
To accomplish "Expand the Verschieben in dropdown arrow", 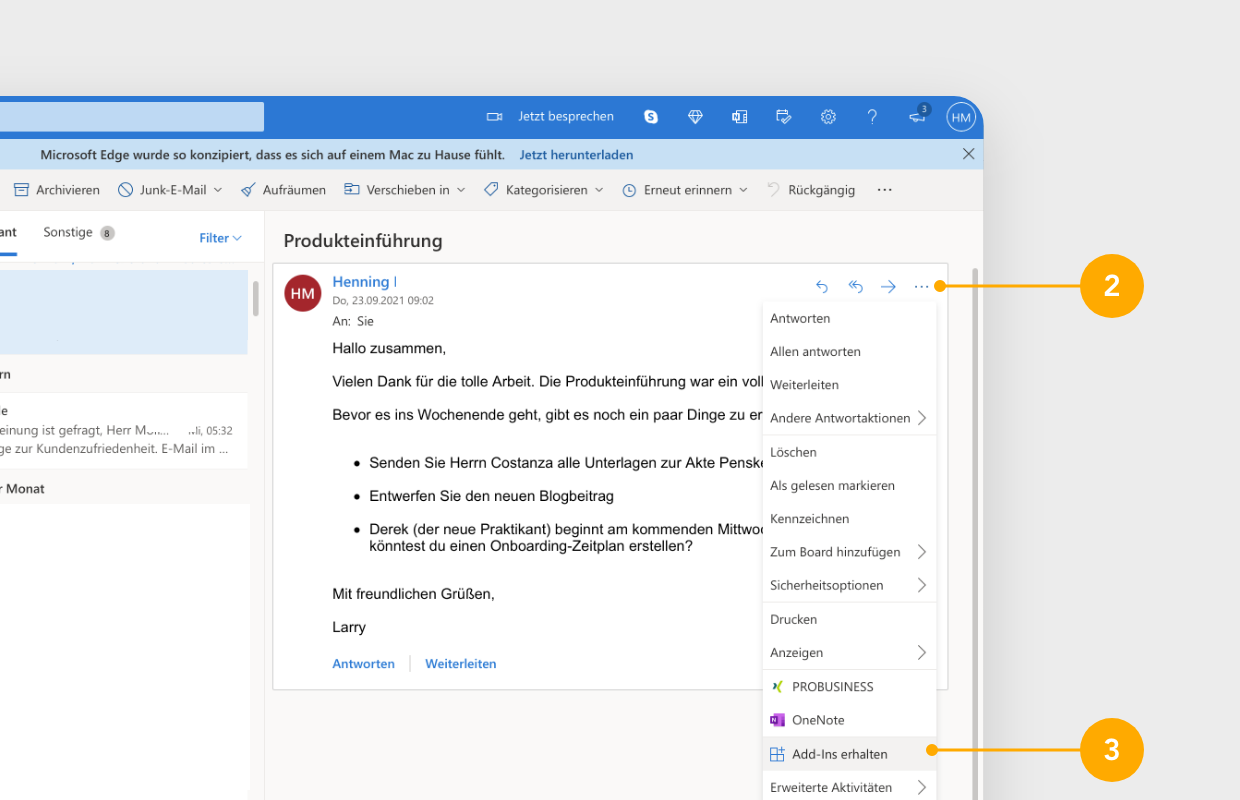I will (460, 190).
